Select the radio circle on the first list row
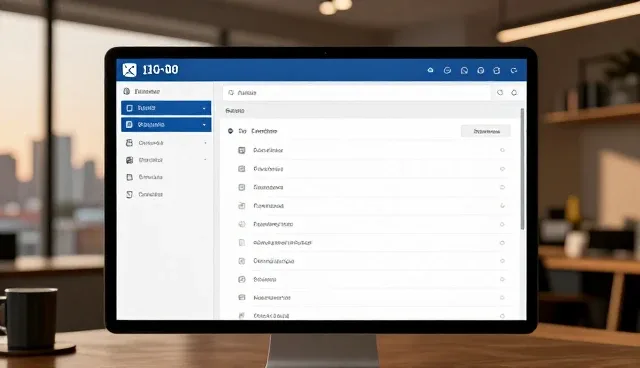This screenshot has height=368, width=640. click(502, 150)
